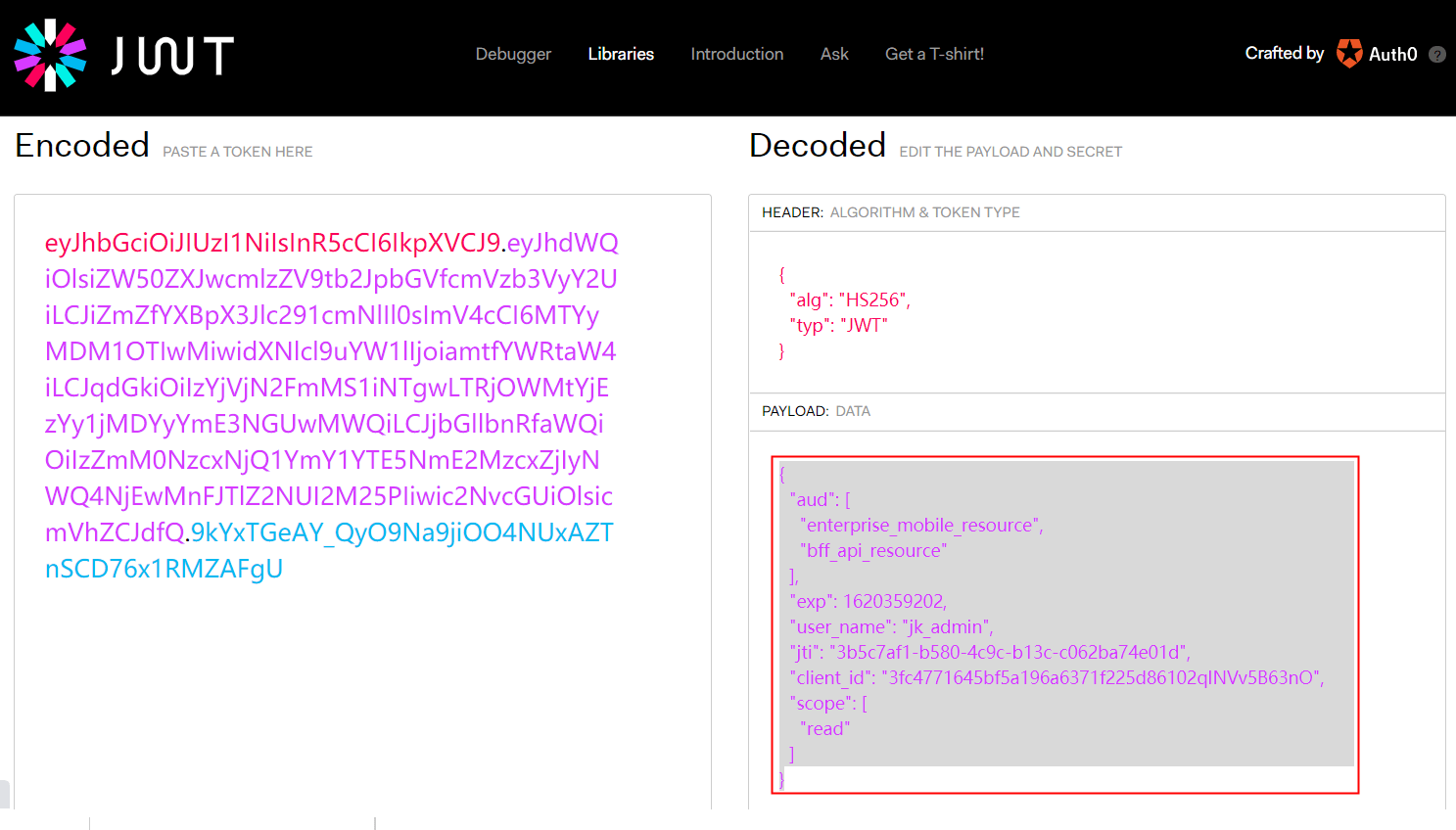This screenshot has width=1456, height=830.
Task: Click the "alg": "HS256" line in header
Action: click(x=849, y=300)
